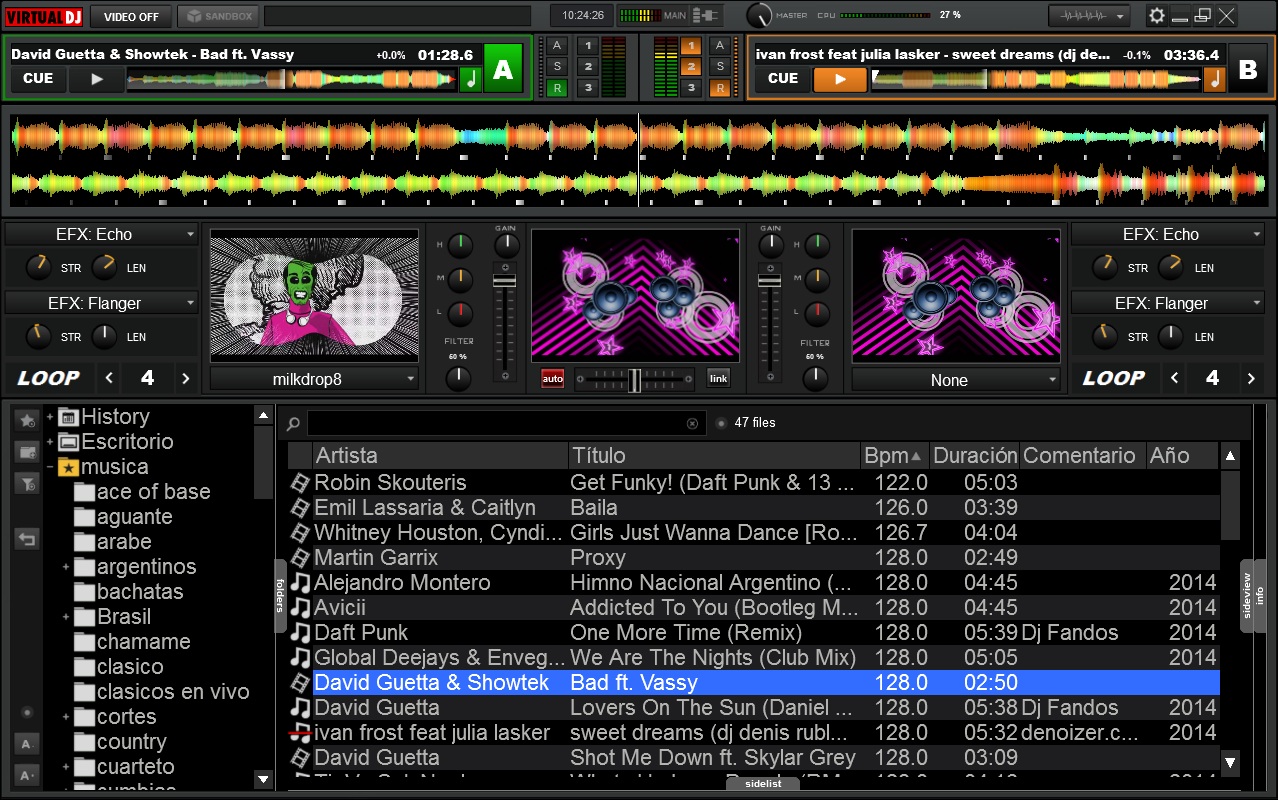Toggle right-side track 2 button
The height and width of the screenshot is (800, 1278).
691,67
